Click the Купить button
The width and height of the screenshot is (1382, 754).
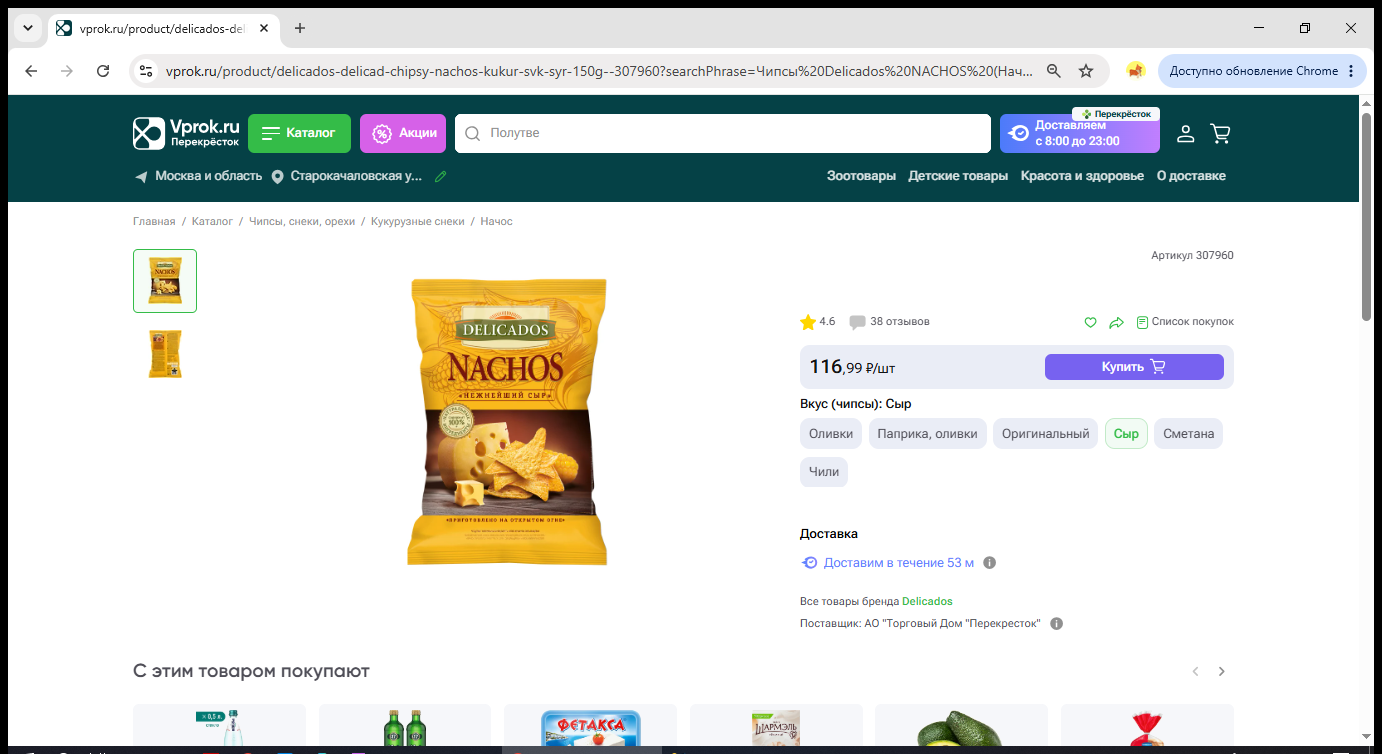pos(1134,367)
